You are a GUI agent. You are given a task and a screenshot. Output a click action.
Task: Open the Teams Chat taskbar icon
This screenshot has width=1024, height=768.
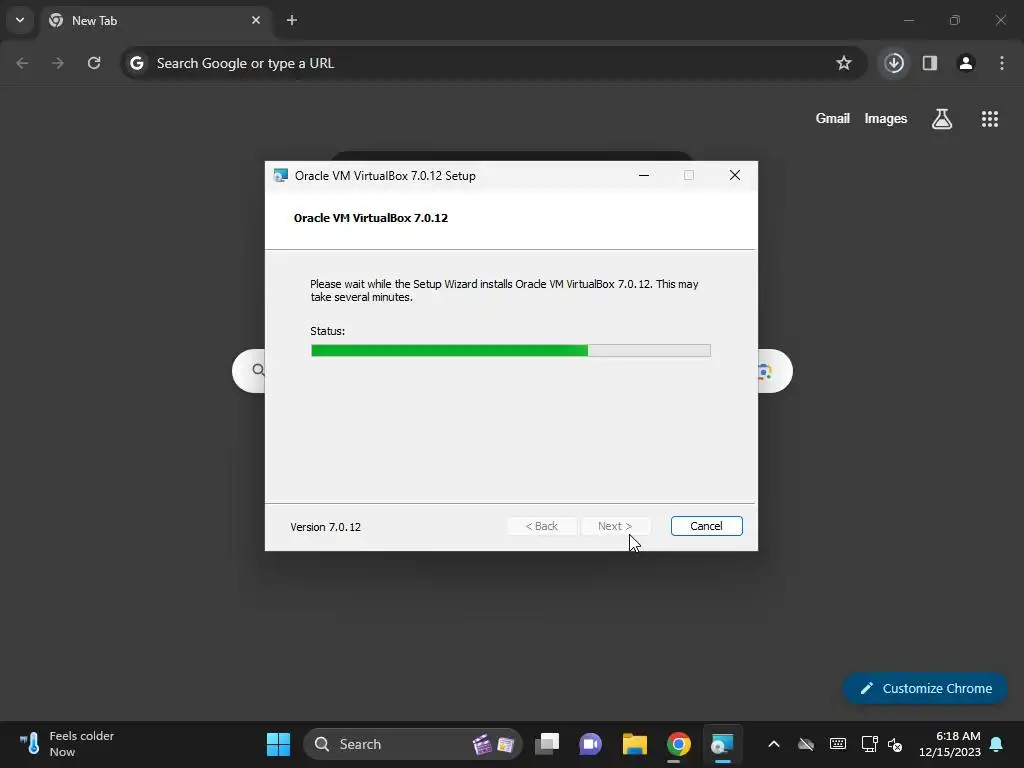[590, 744]
